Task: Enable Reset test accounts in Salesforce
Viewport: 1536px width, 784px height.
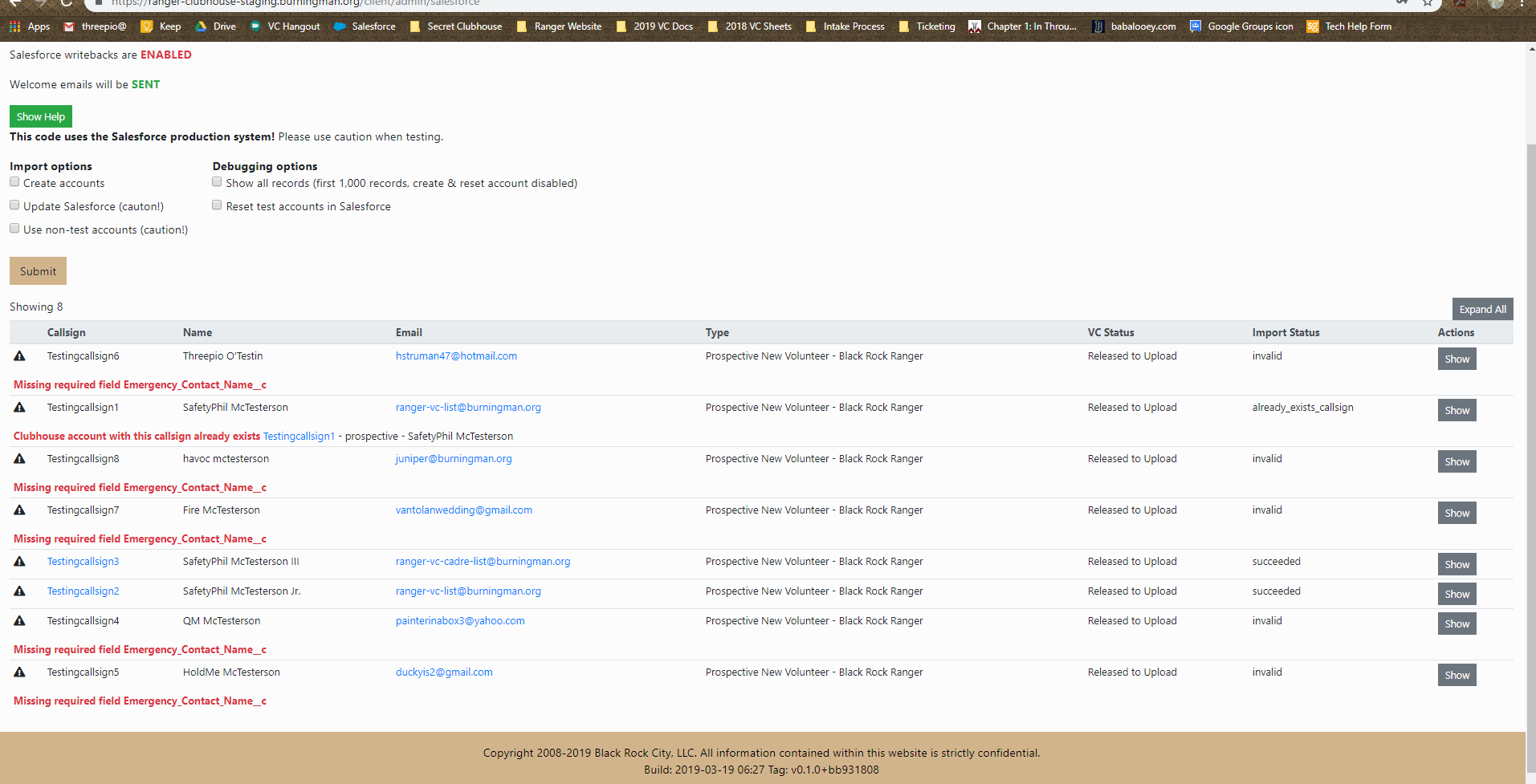Action: (217, 205)
